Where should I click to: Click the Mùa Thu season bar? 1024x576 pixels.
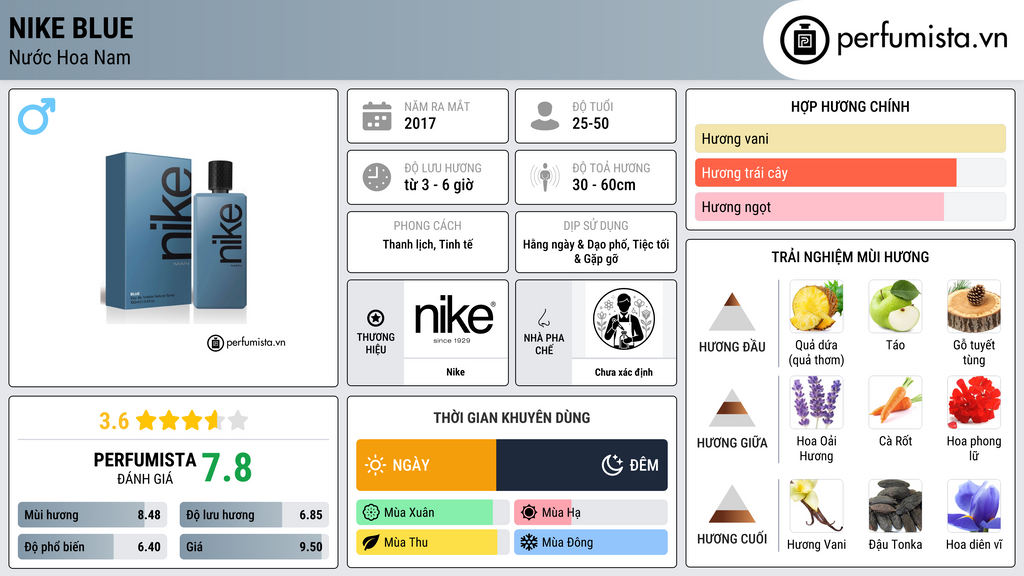coord(433,543)
